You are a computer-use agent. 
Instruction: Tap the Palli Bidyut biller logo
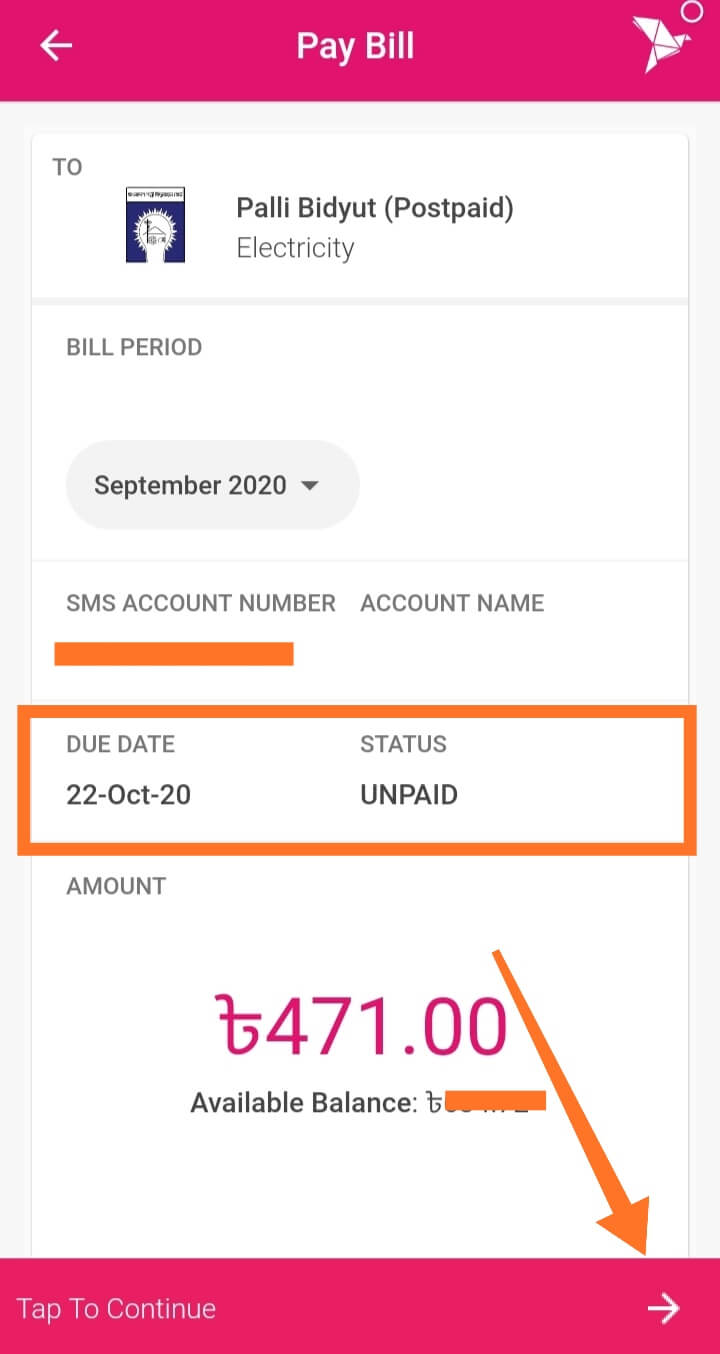coord(155,225)
